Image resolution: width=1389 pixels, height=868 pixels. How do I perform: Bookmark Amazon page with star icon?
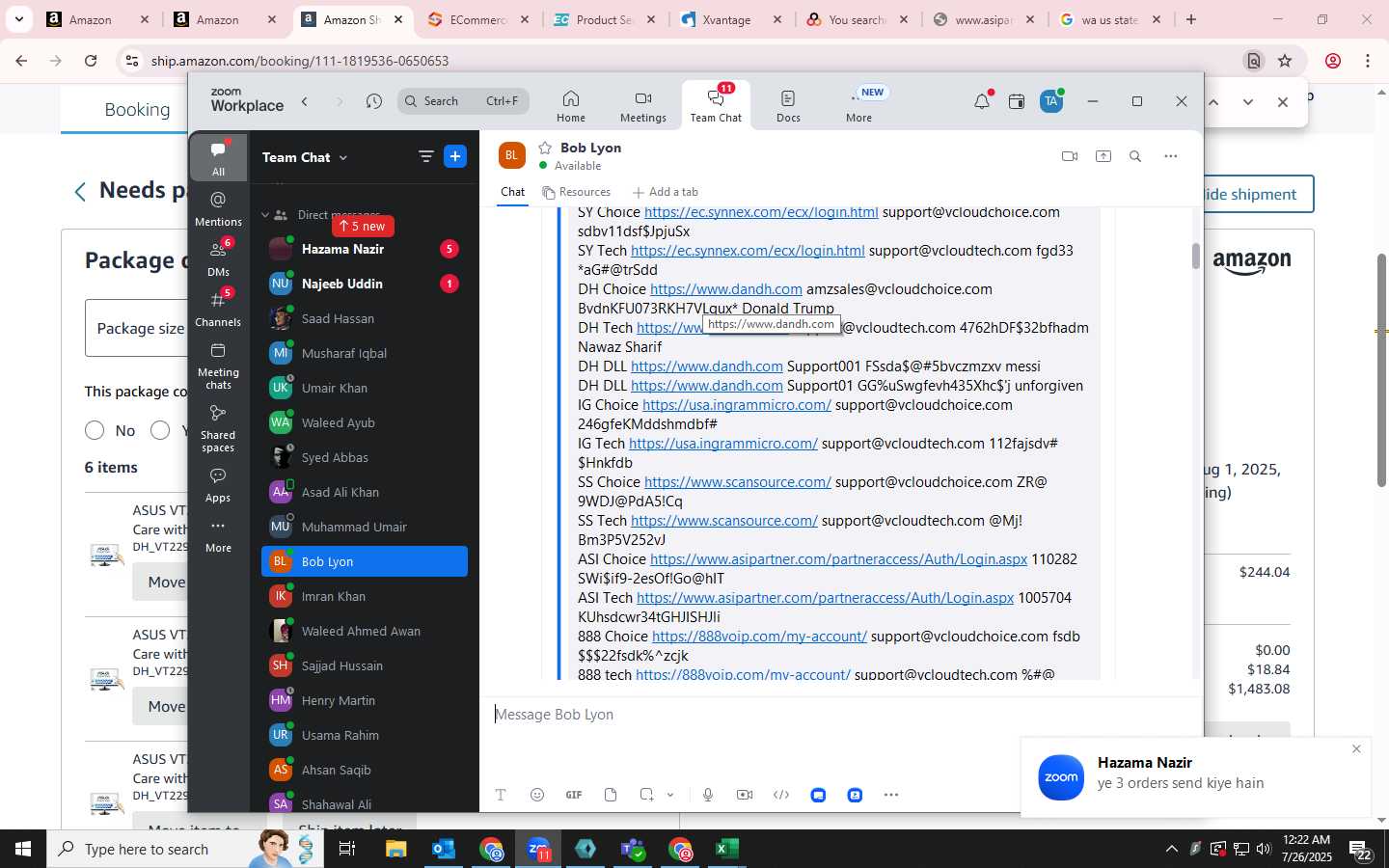coord(1285,61)
